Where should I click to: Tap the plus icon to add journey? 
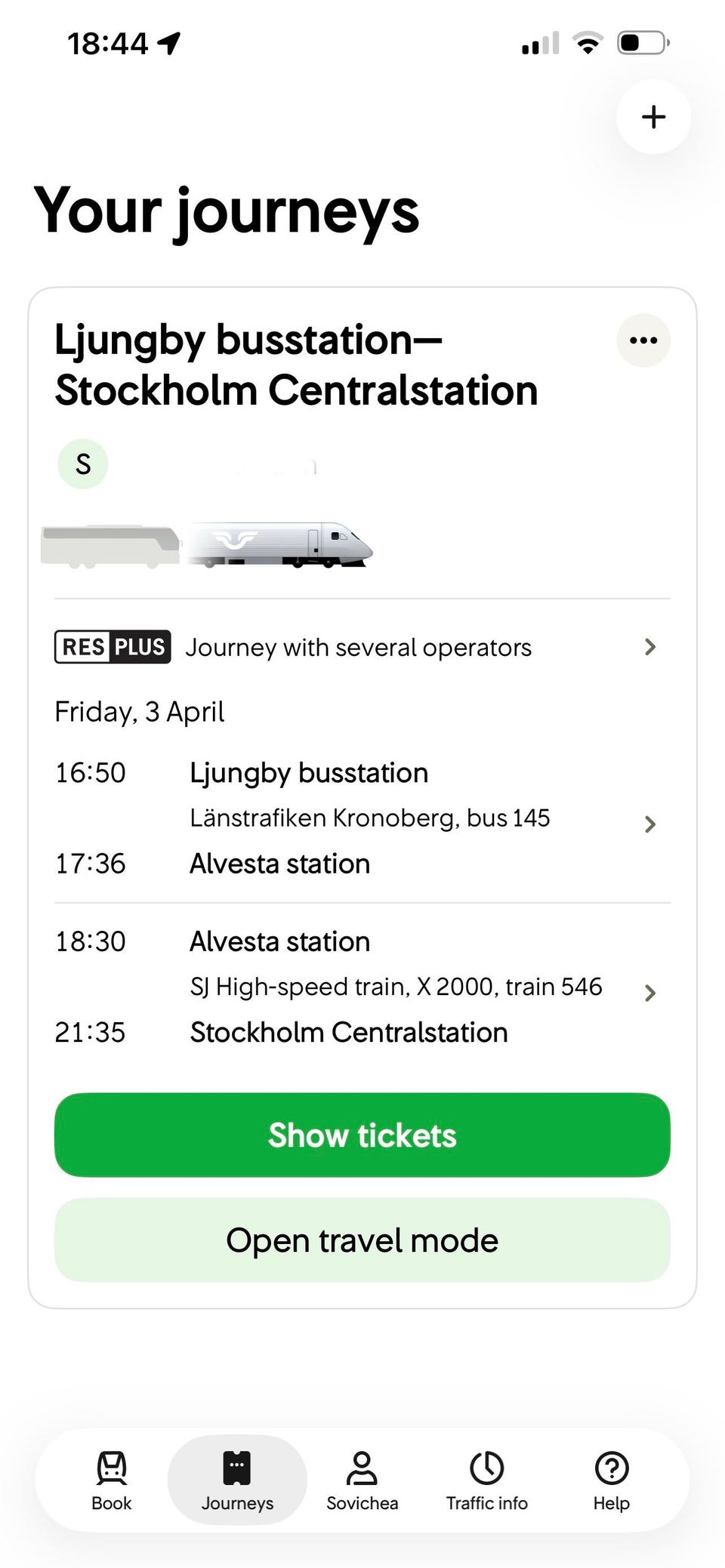tap(653, 117)
